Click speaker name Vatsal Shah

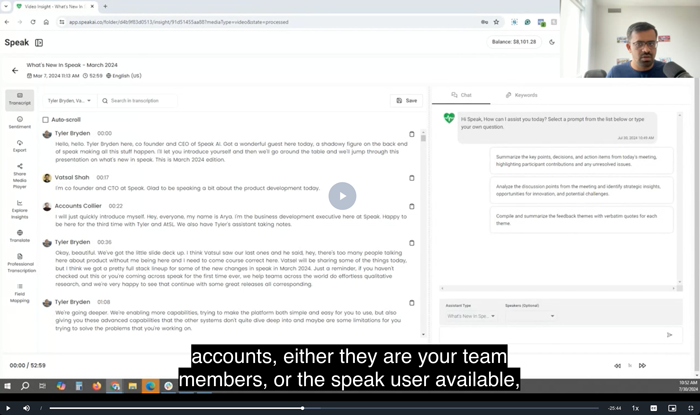[x=72, y=178]
